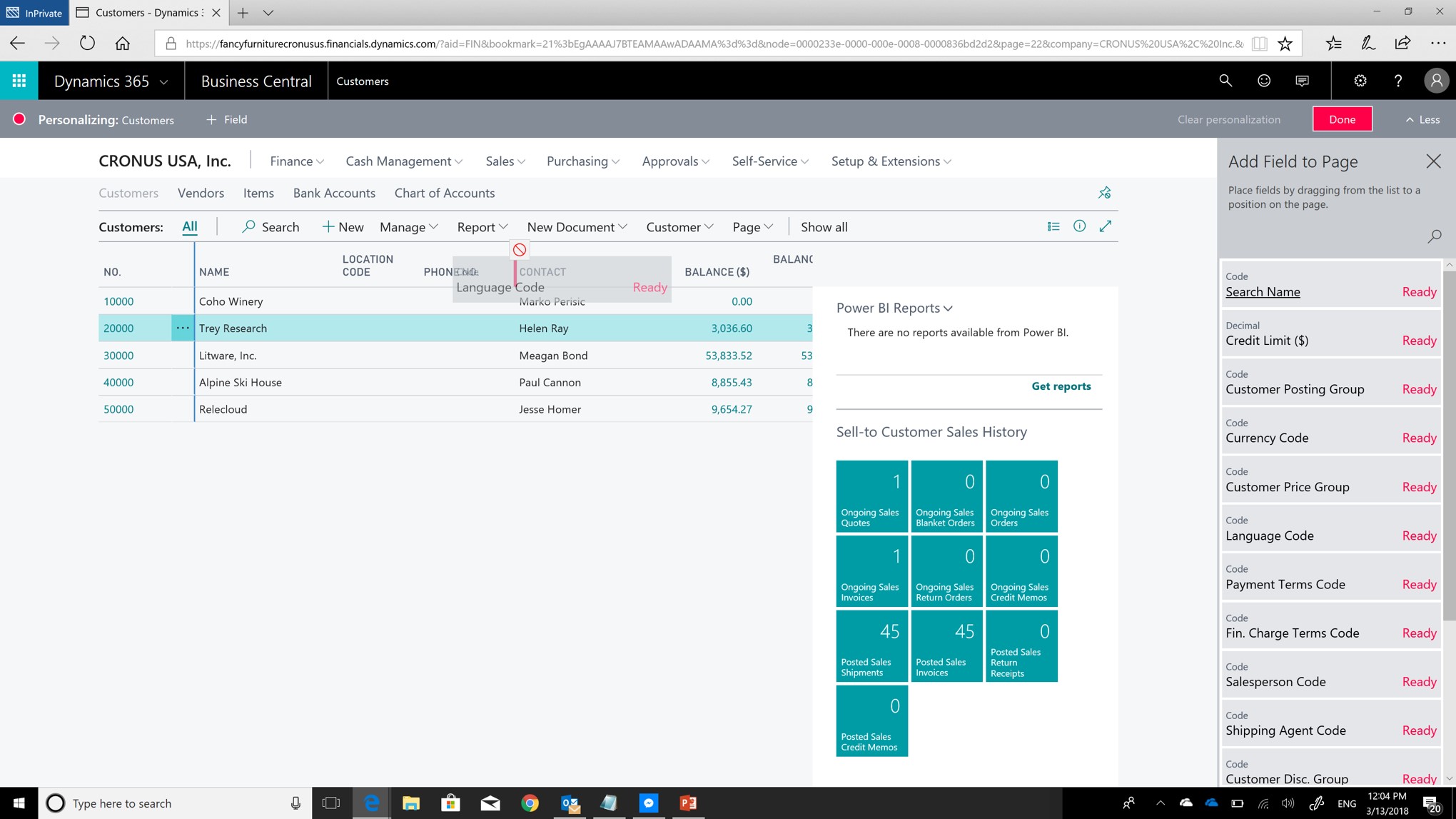Refresh the browser page
1456x819 pixels.
pos(87,44)
